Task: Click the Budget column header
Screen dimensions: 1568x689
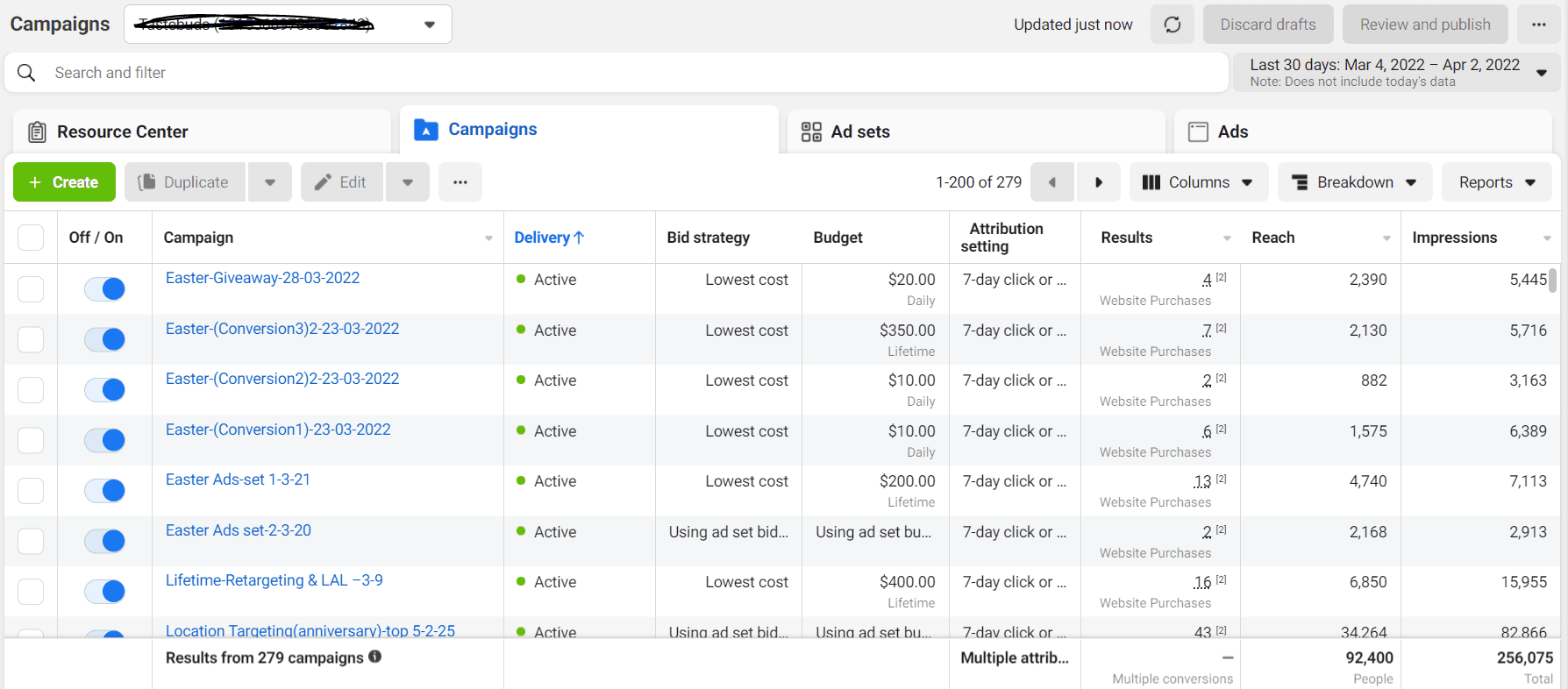Action: (838, 238)
